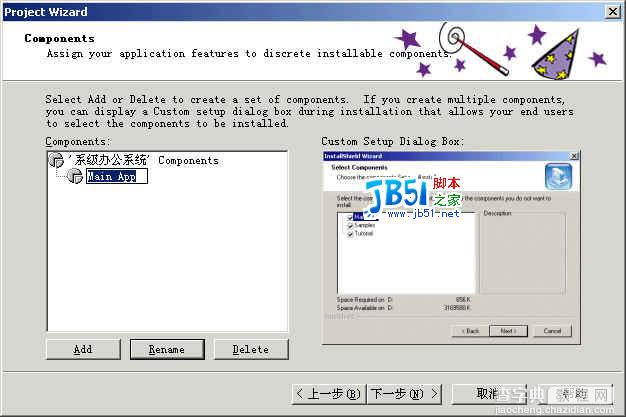Click the Main App rename edit field

click(x=117, y=176)
